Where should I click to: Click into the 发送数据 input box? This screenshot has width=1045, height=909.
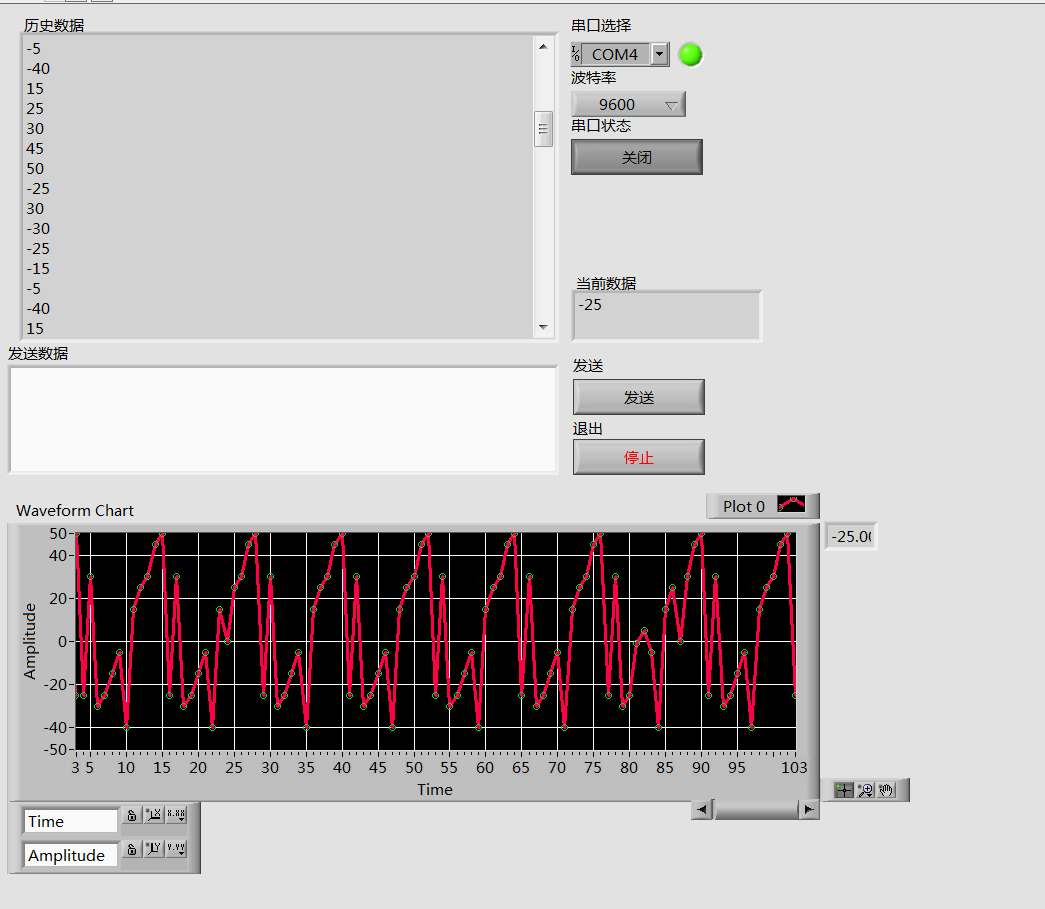(x=283, y=420)
